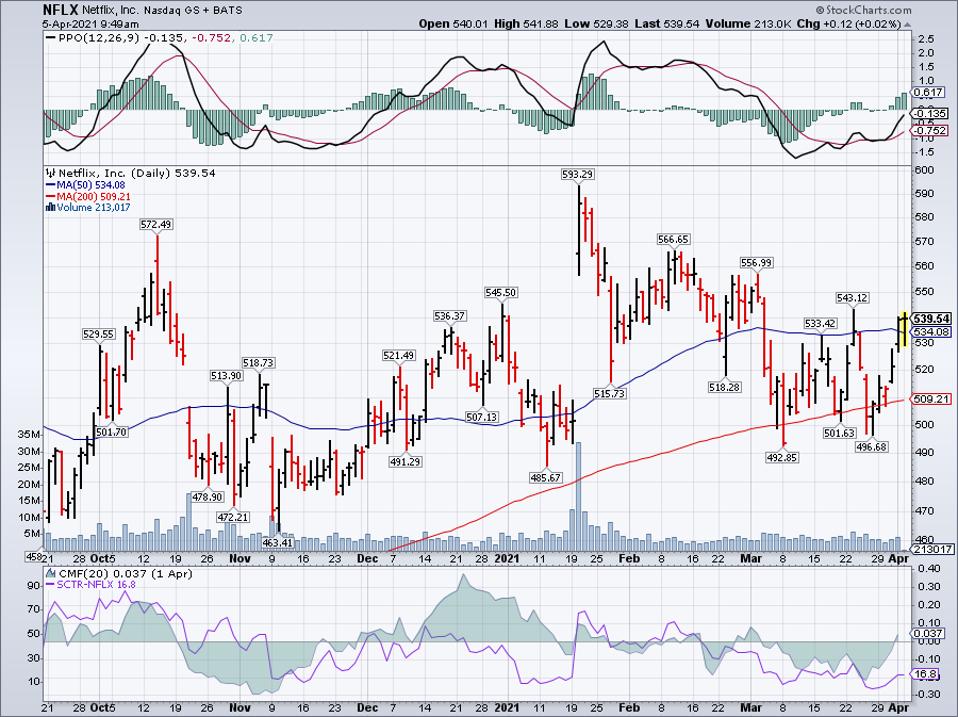Click the 536.37 price label
This screenshot has height=717, width=958.
tap(450, 316)
